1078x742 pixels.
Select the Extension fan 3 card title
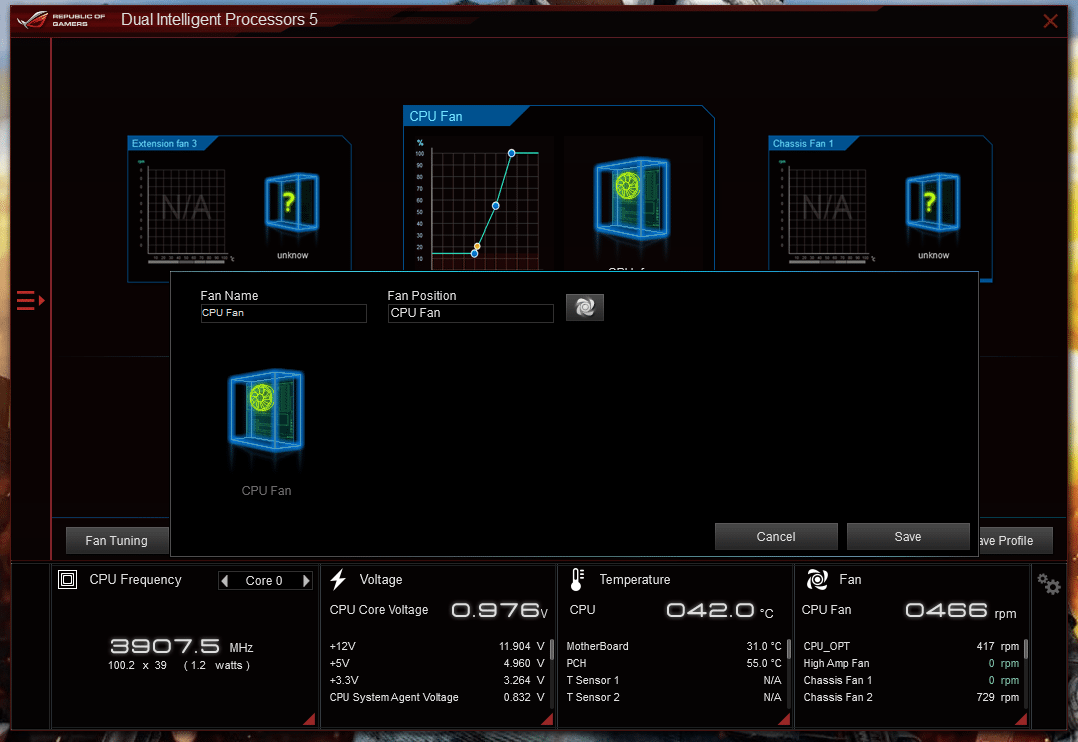point(164,143)
